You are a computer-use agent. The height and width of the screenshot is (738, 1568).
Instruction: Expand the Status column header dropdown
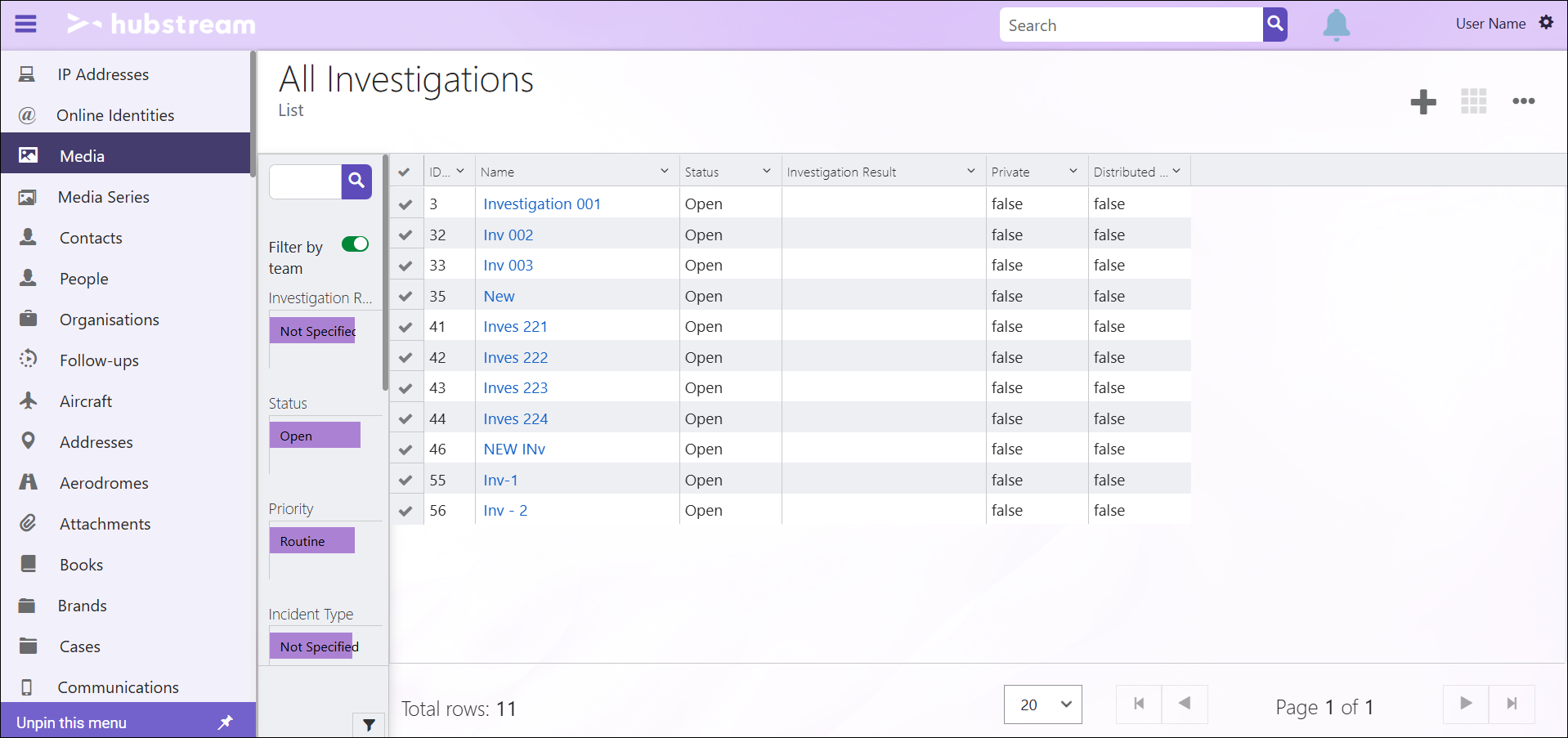click(766, 172)
